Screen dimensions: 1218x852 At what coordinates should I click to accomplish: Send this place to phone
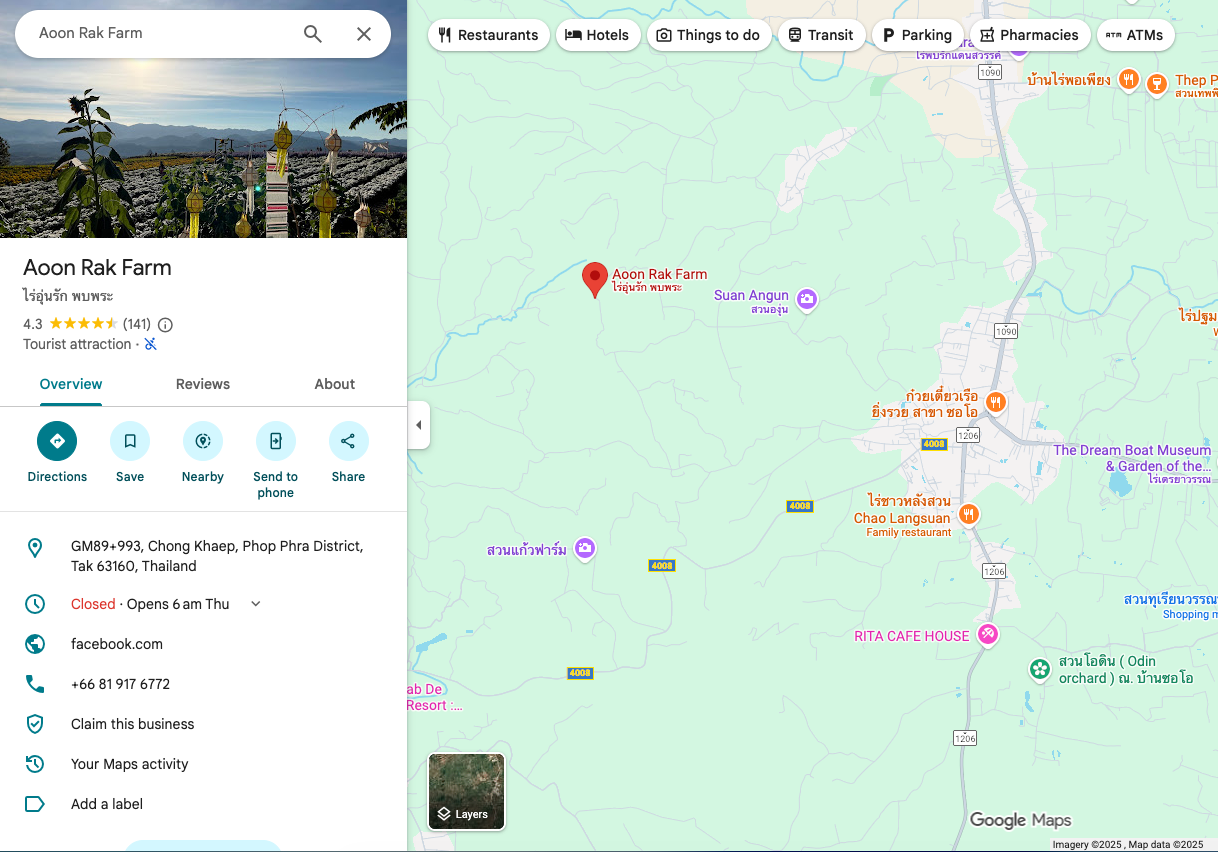[x=276, y=460]
